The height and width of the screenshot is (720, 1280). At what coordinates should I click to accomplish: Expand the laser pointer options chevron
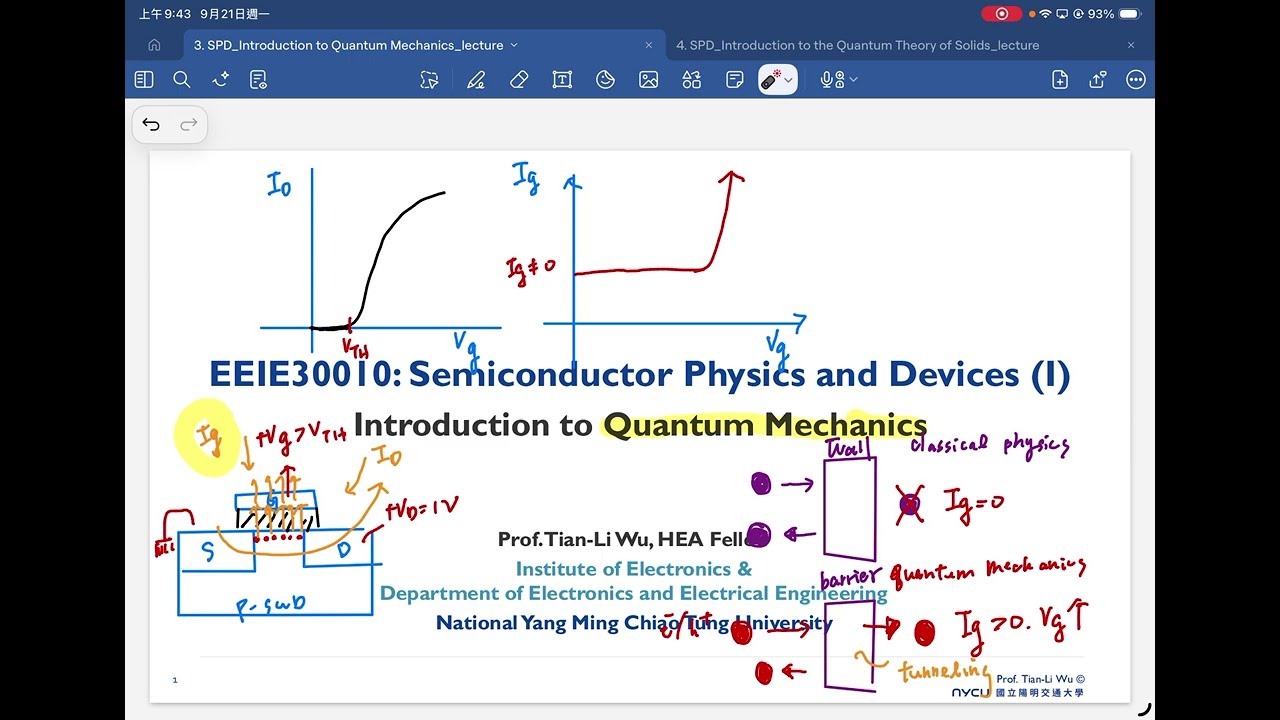coord(789,81)
